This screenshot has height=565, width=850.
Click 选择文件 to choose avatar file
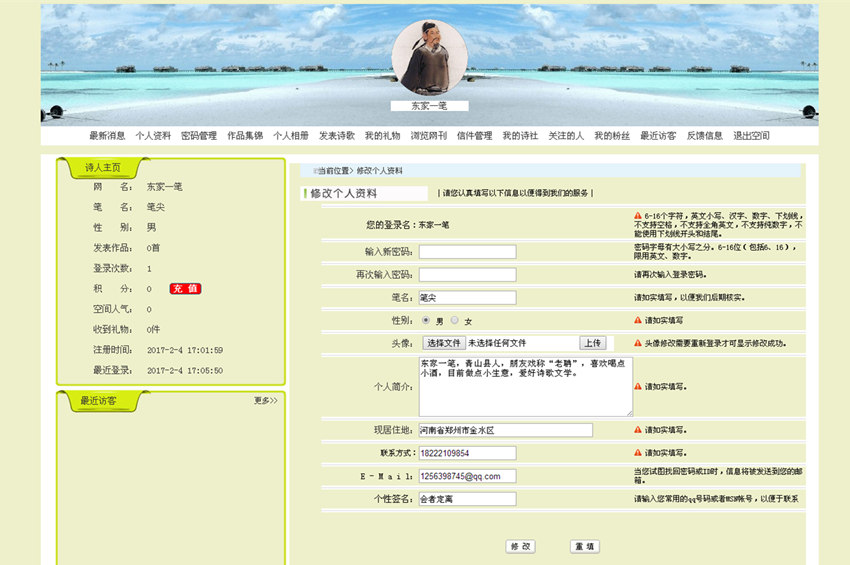[441, 343]
